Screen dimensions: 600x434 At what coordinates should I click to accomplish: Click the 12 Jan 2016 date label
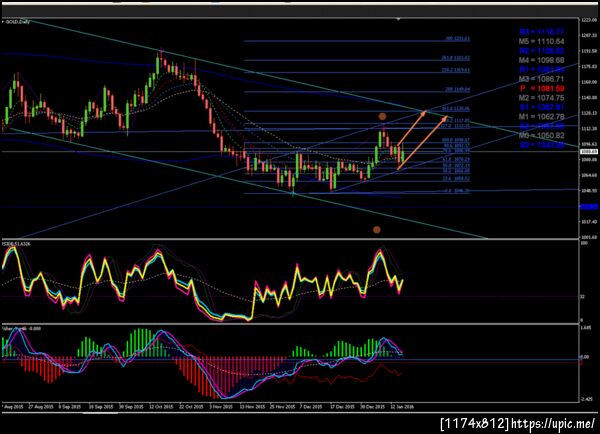402,407
